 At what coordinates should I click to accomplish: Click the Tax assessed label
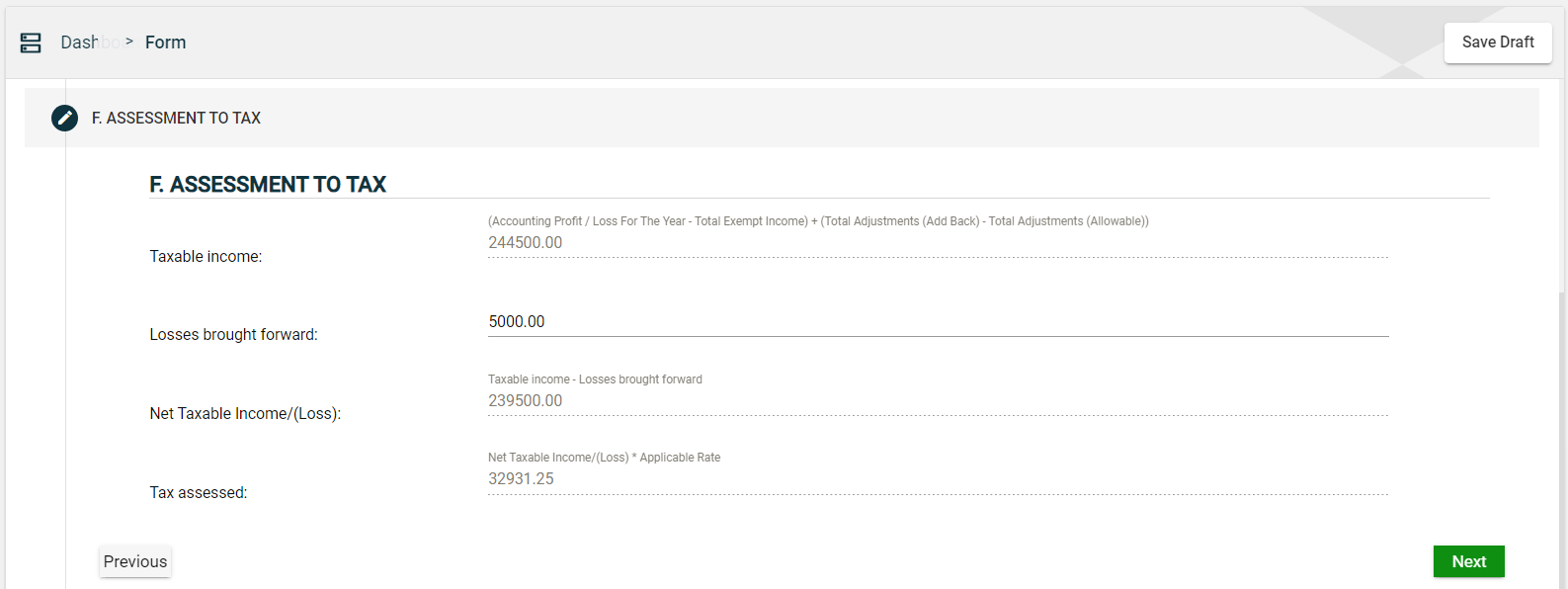pos(199,493)
